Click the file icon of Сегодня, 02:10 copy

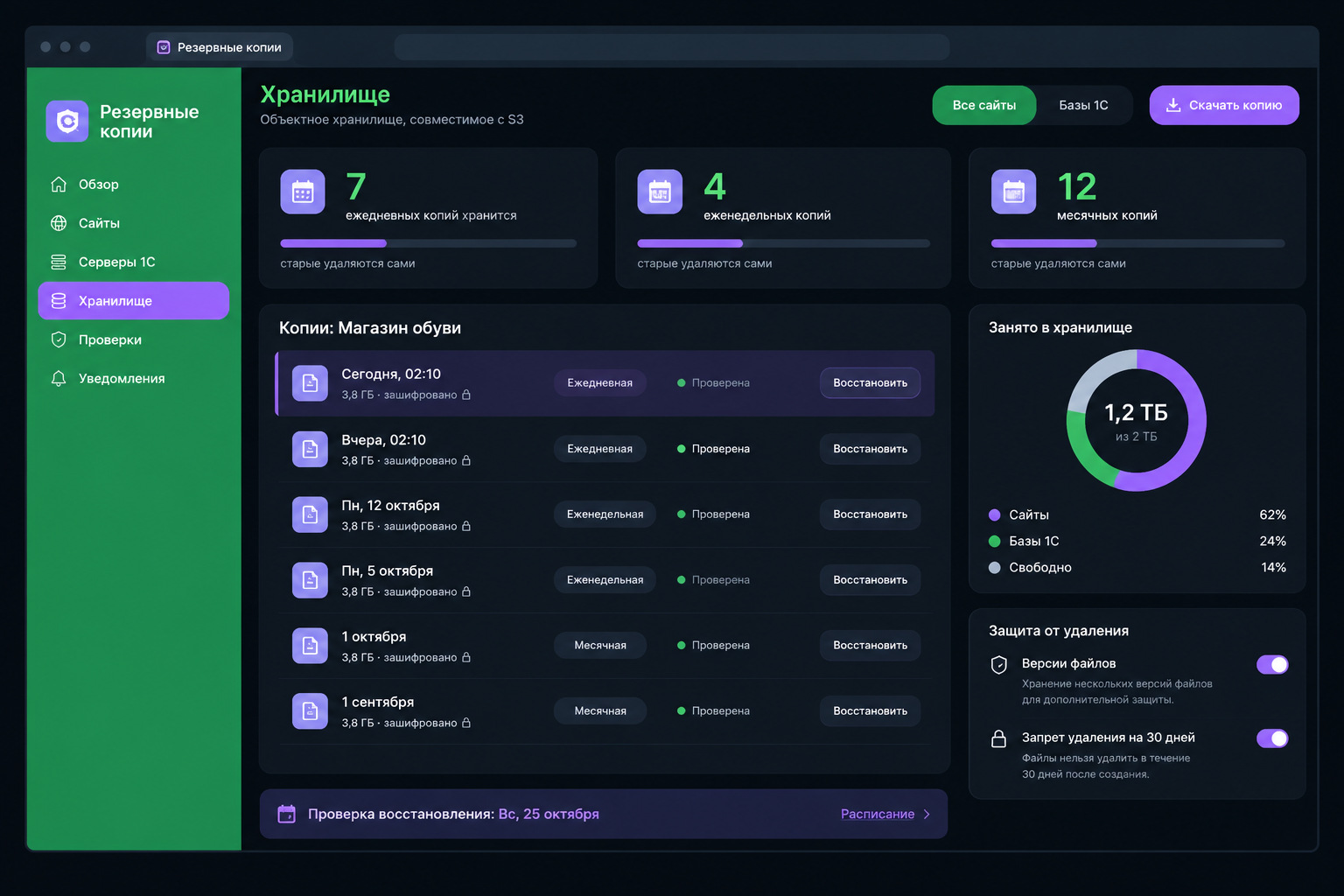310,383
